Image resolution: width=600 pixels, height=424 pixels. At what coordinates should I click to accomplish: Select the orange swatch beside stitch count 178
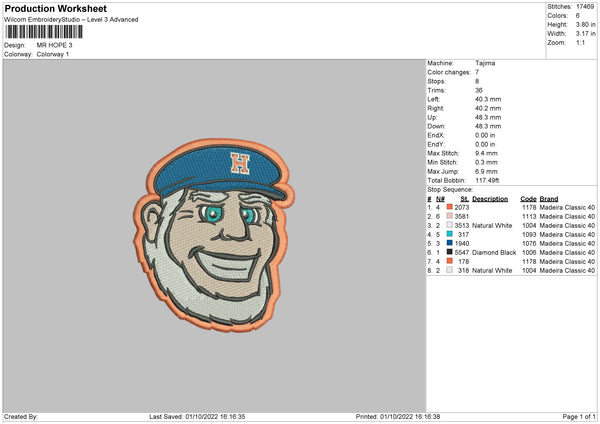(450, 261)
